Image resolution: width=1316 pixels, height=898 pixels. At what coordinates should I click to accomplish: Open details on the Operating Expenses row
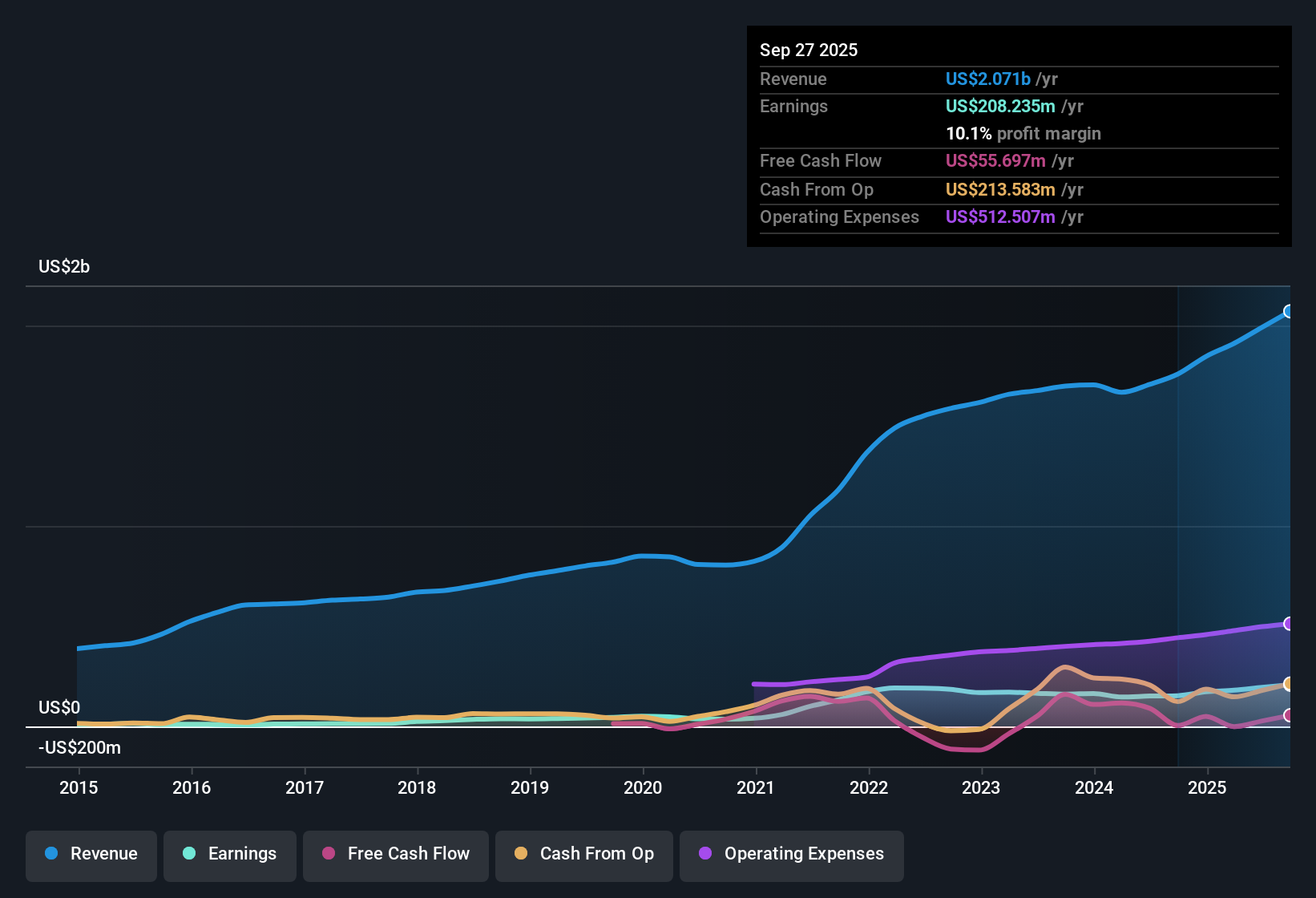tap(839, 216)
